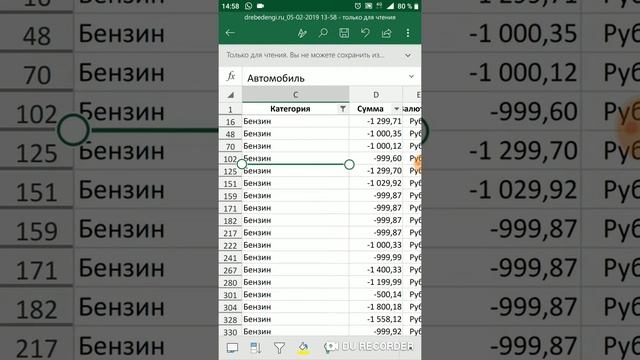Select cell with value -1 558,12
Screen dimensions: 640x360
(x=376, y=319)
